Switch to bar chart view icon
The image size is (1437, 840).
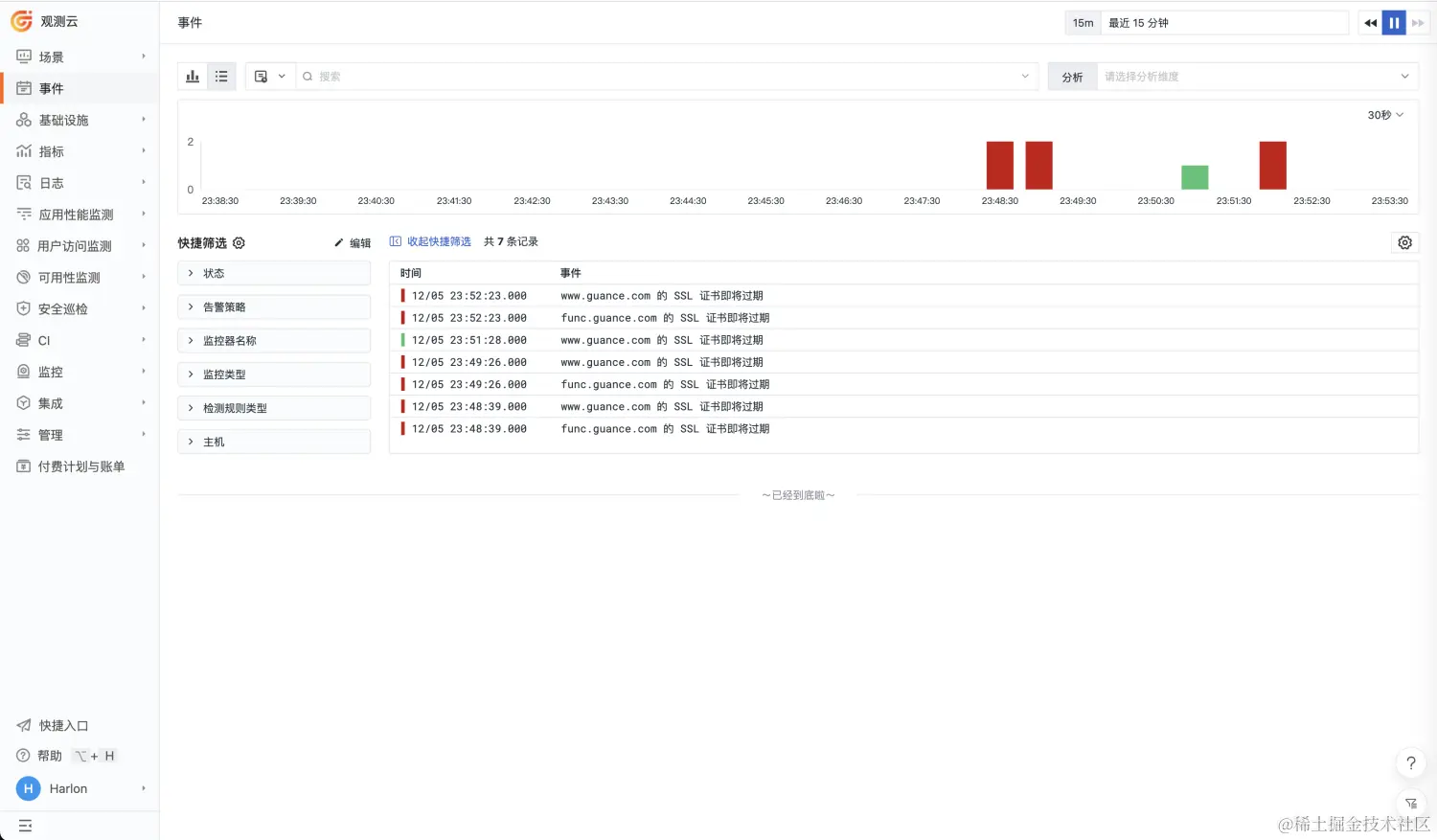193,77
